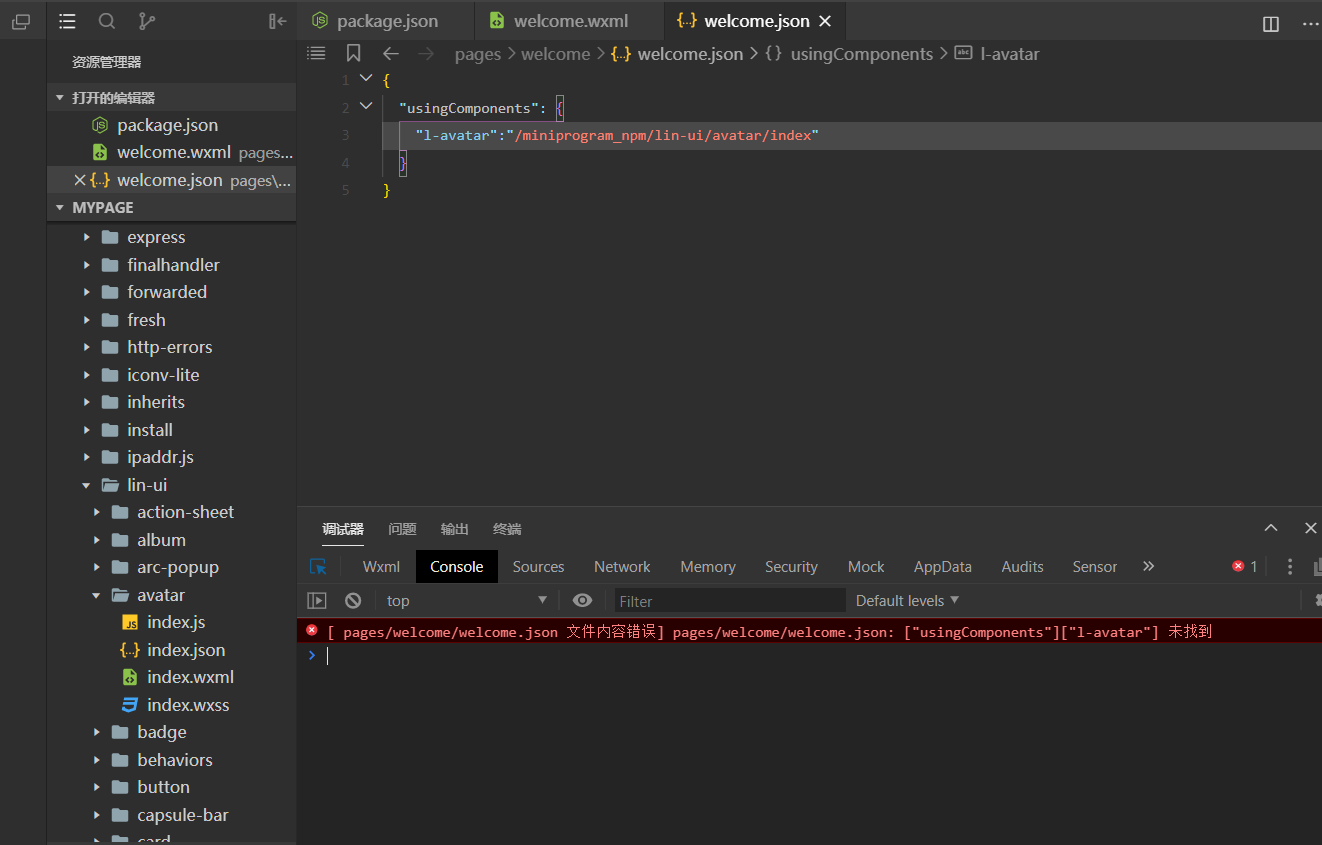Open index.js in avatar folder

(176, 622)
